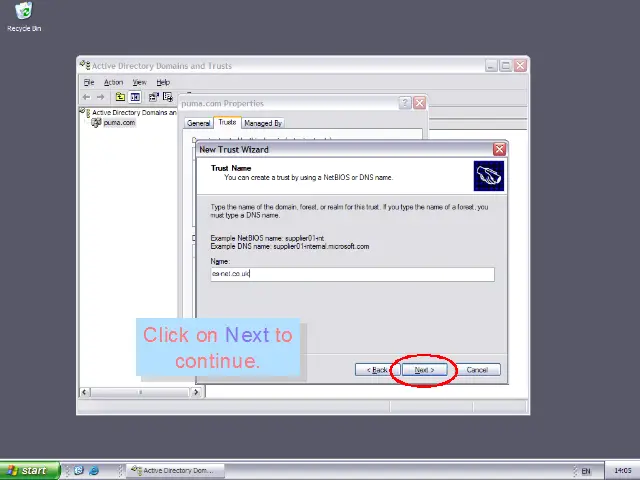Click the Help question-mark button in Properties
The image size is (640, 480).
[x=404, y=103]
